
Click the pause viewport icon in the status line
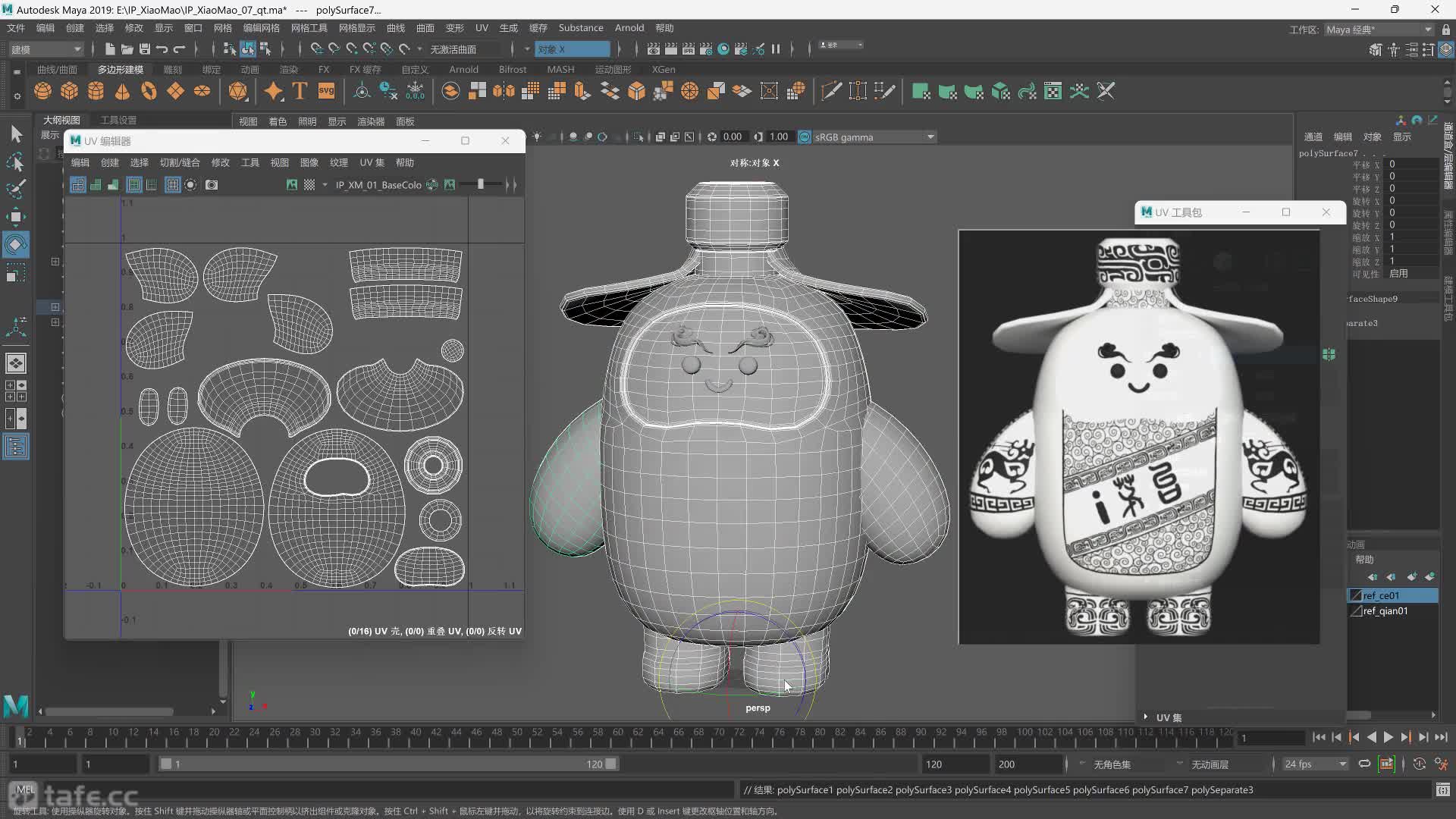pos(776,49)
